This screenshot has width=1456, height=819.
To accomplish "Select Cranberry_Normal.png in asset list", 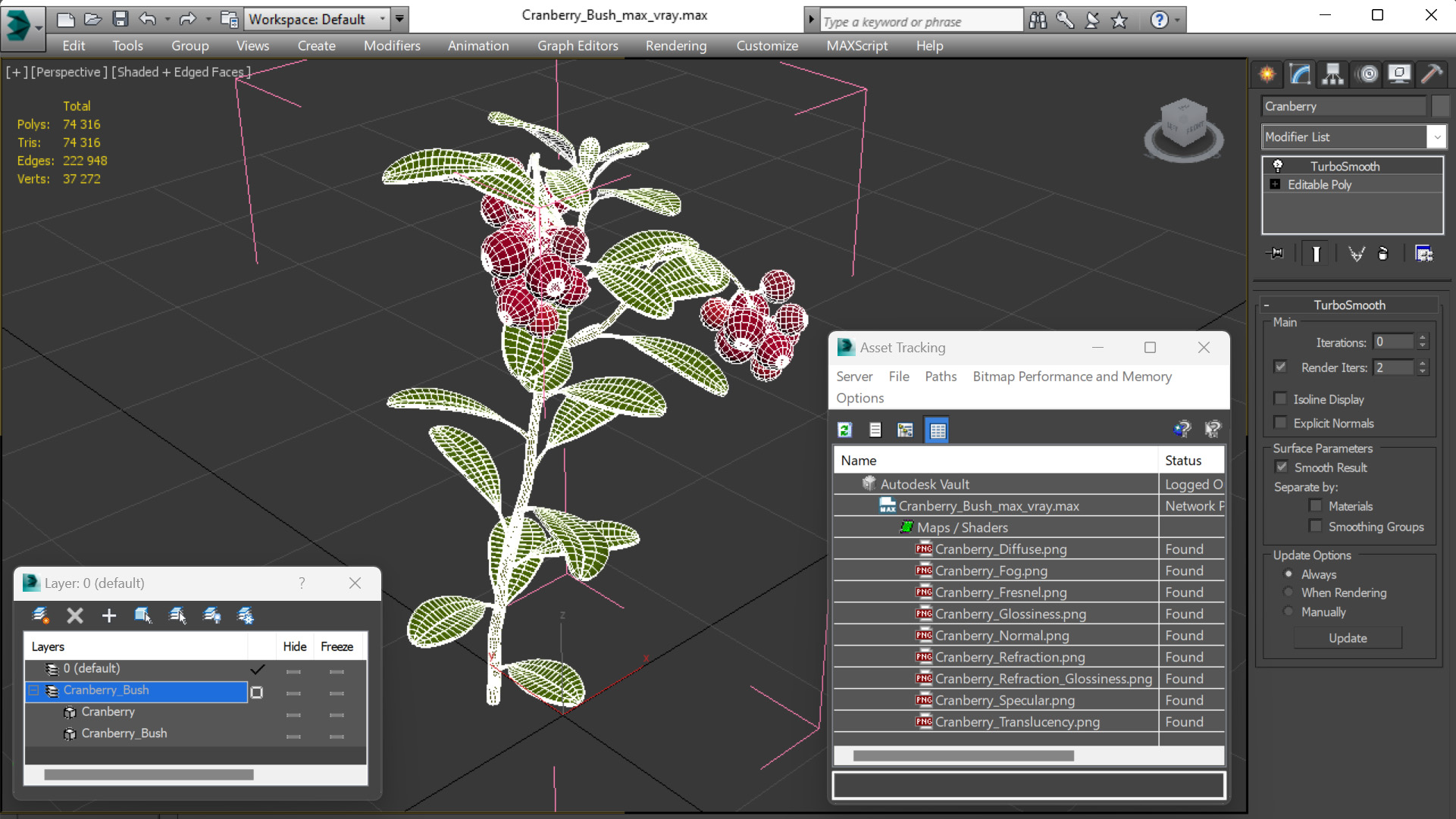I will [x=1001, y=636].
